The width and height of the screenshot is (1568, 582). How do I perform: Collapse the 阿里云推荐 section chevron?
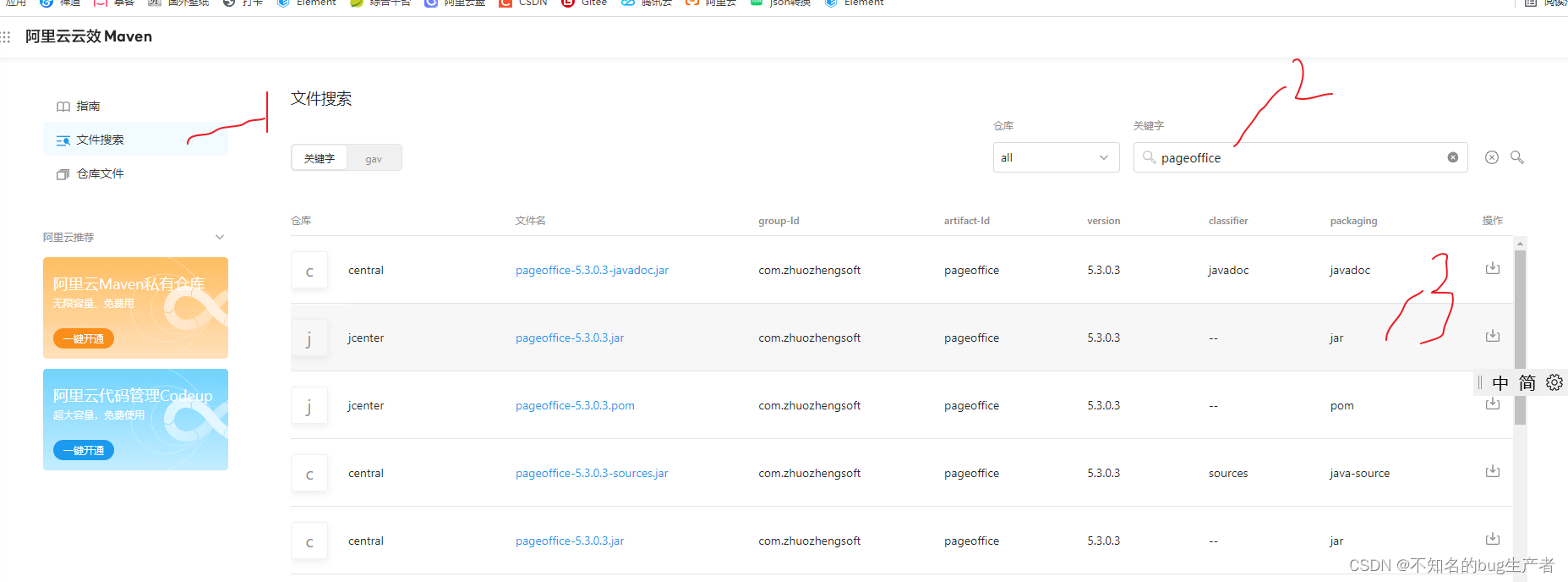tap(220, 238)
